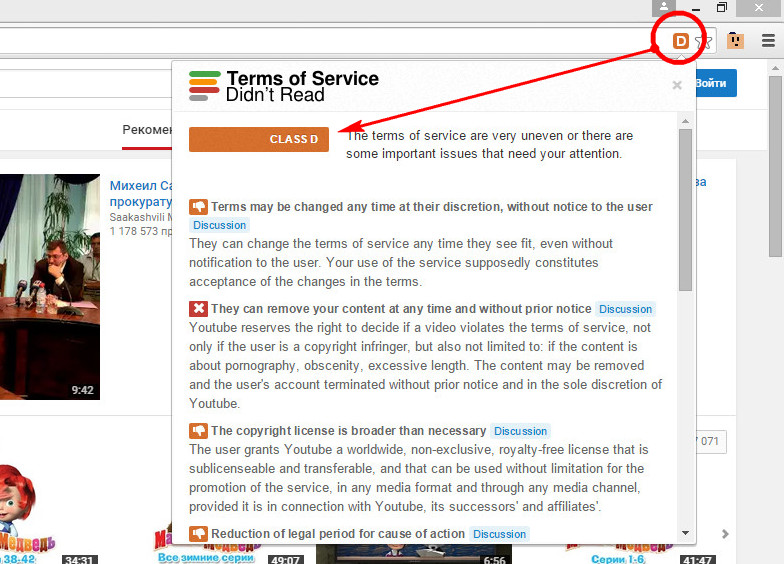Click the Terms of Service Didn't Read logo
The height and width of the screenshot is (564, 784).
pos(284,86)
